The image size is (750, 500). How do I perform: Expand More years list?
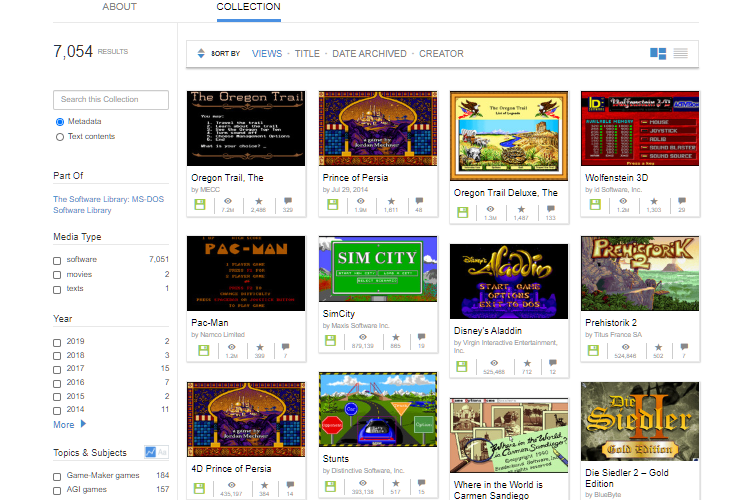(x=69, y=424)
